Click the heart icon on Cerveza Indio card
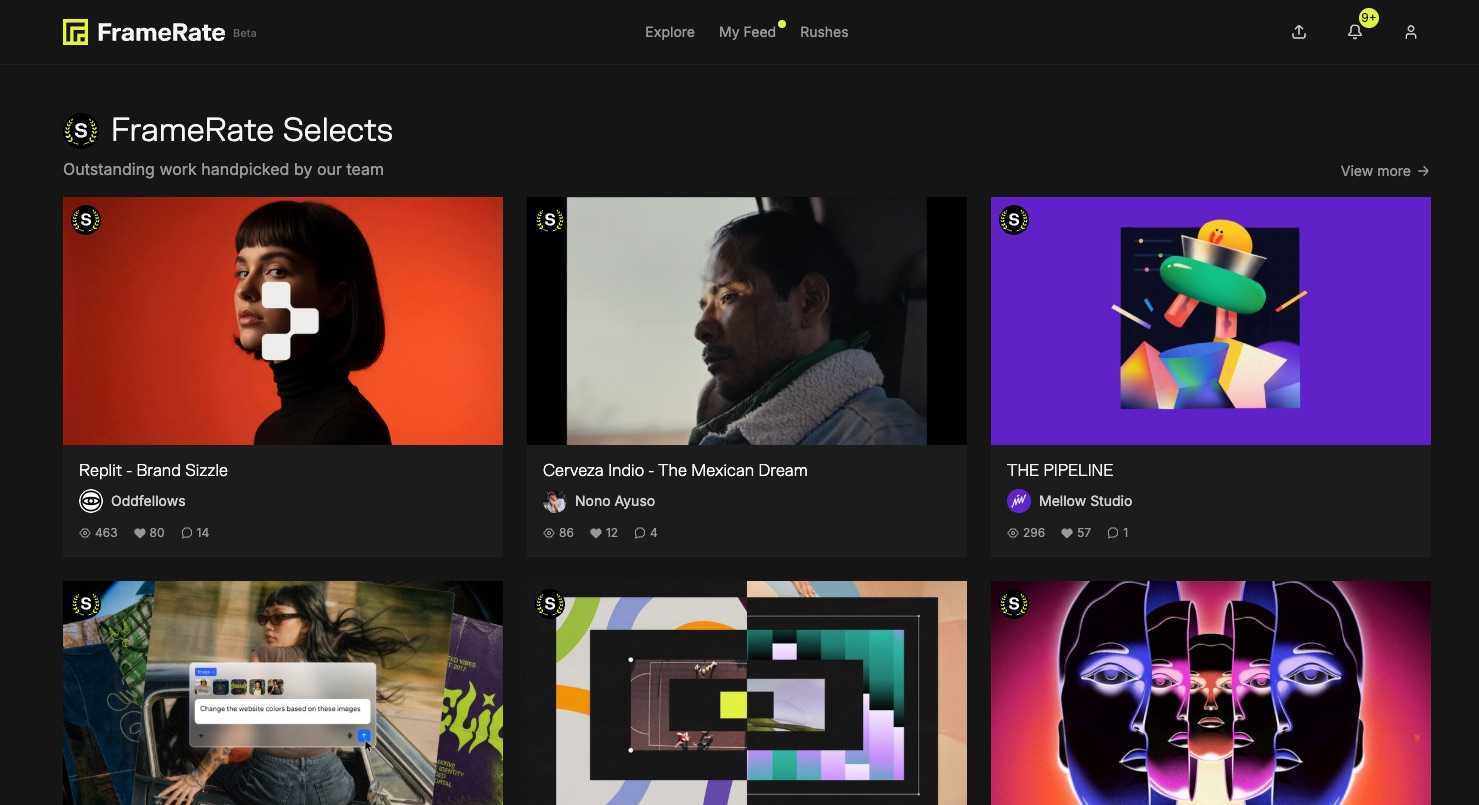Viewport: 1479px width, 805px height. (596, 533)
